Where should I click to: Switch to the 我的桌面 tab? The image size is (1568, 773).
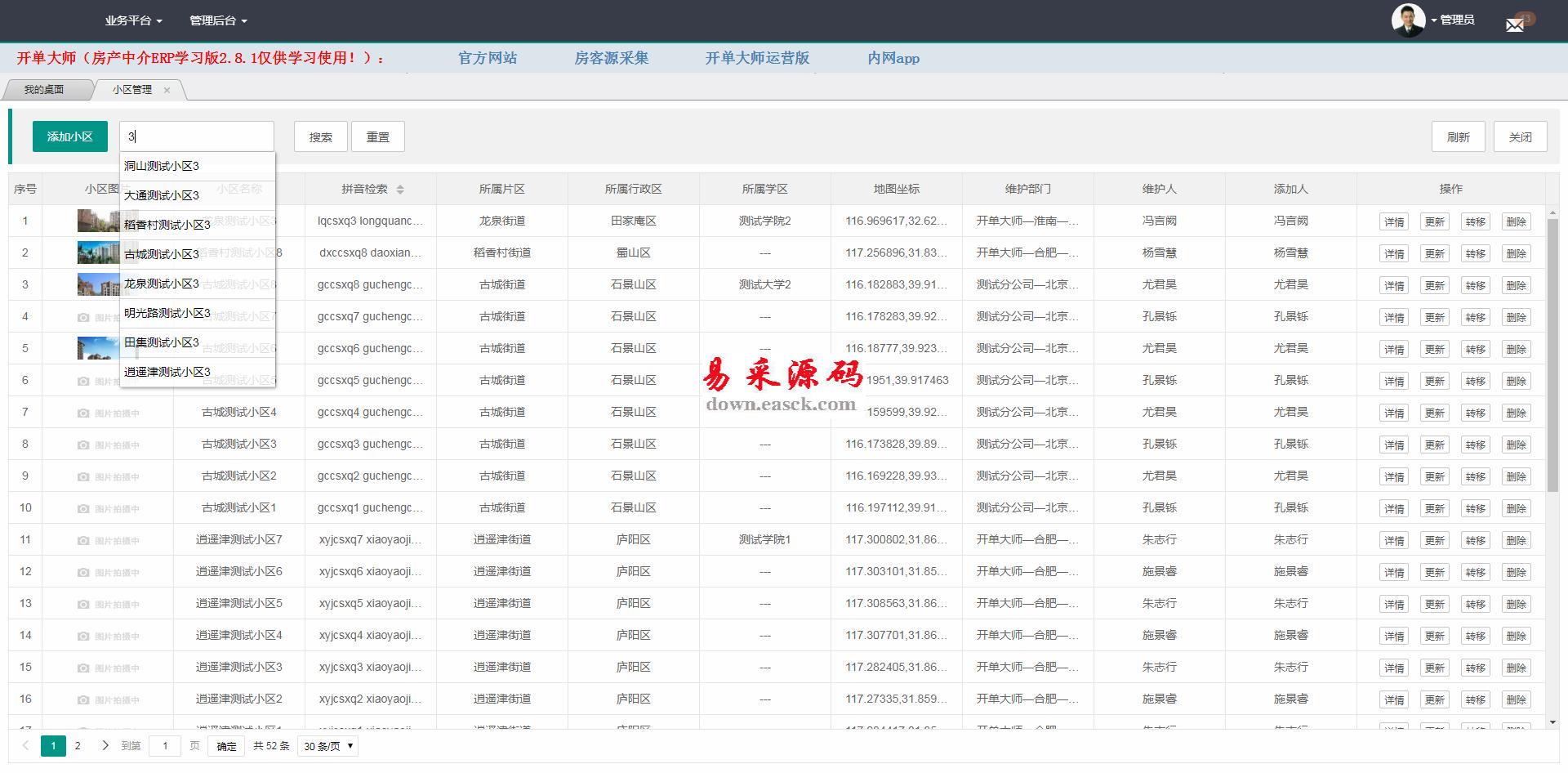coord(44,90)
